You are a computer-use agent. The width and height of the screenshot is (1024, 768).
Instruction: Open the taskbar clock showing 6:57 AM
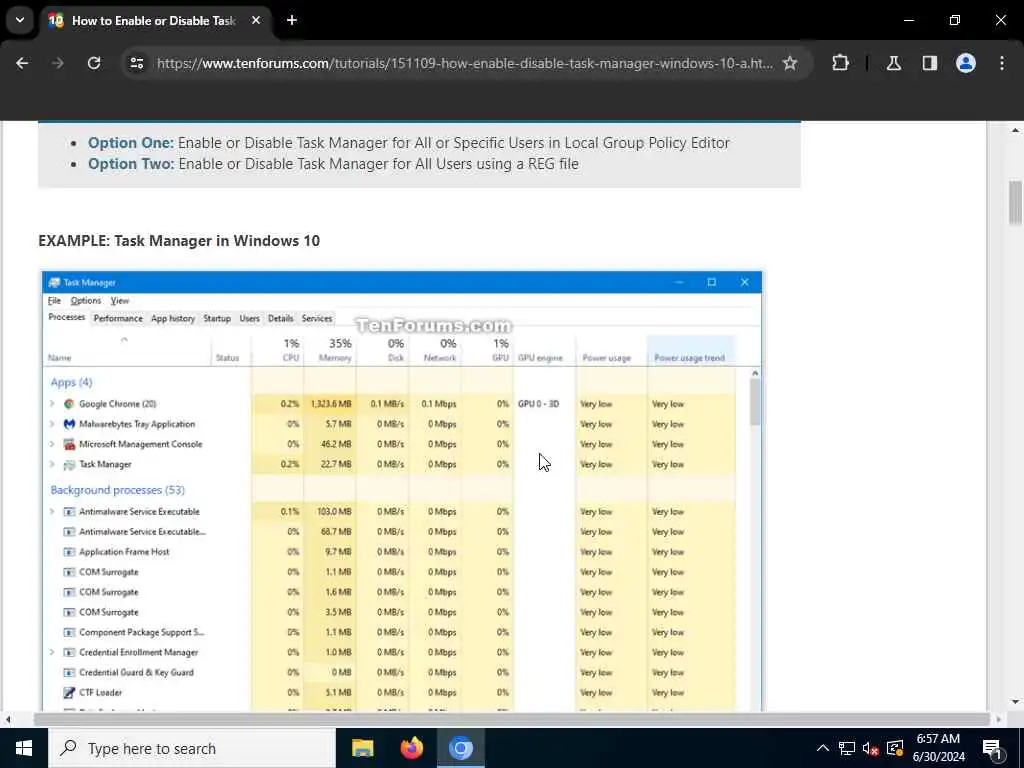click(938, 748)
